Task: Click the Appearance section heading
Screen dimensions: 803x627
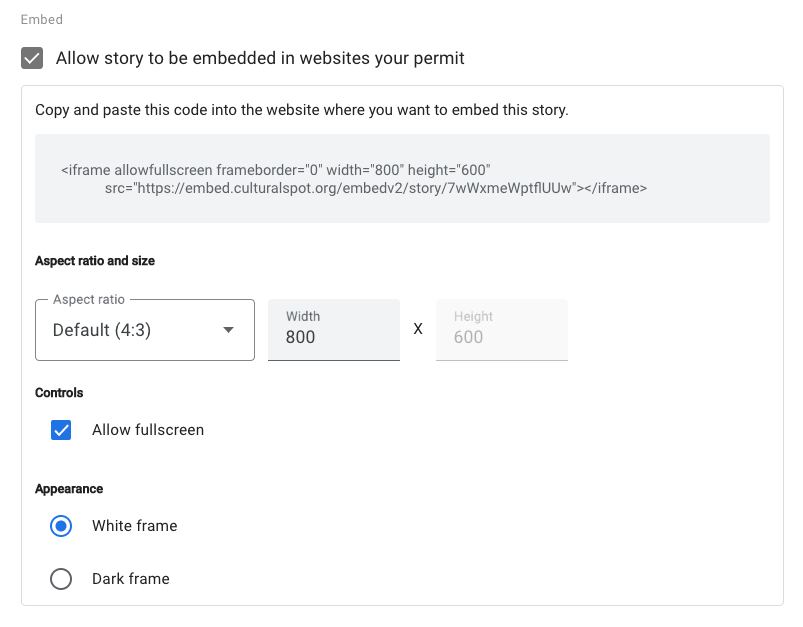Action: pyautogui.click(x=69, y=489)
